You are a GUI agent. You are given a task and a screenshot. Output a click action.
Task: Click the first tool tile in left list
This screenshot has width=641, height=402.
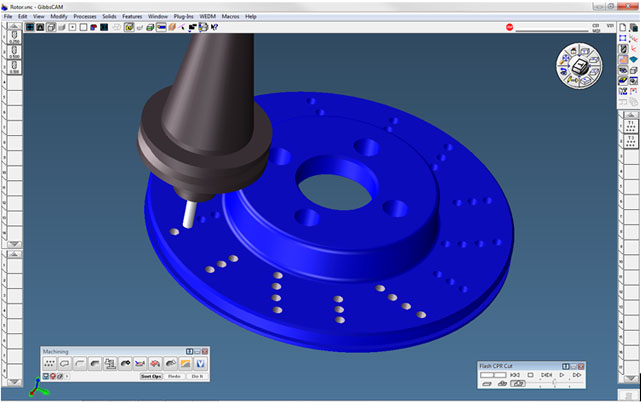click(x=14, y=36)
